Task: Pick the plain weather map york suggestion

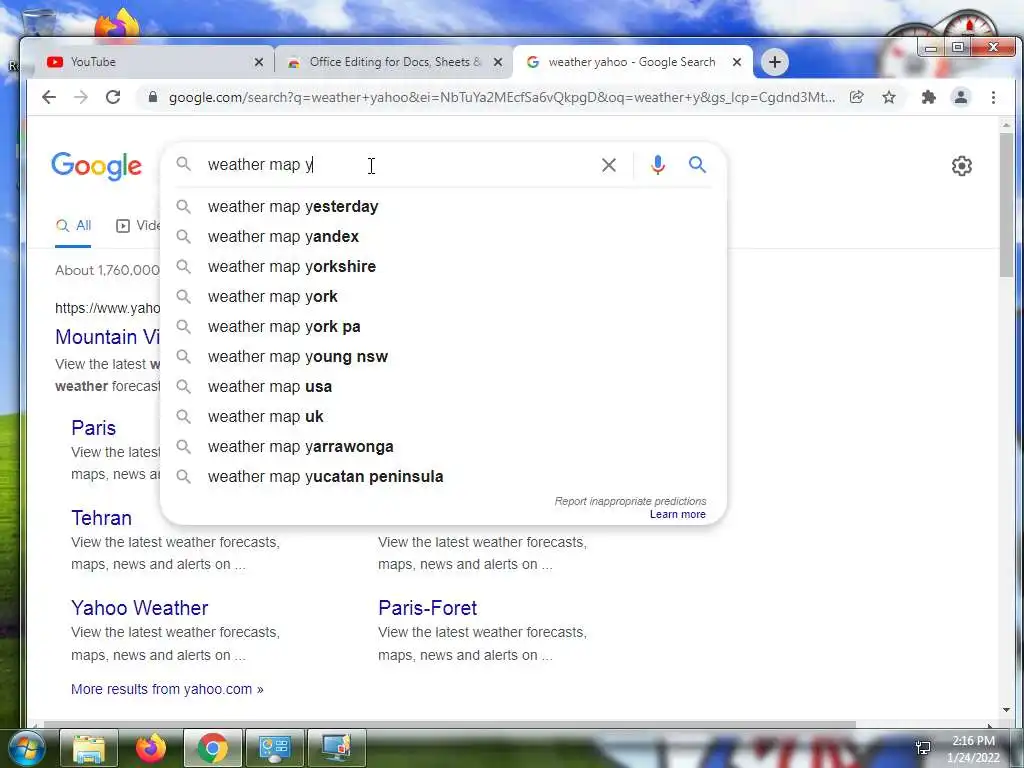Action: tap(443, 296)
